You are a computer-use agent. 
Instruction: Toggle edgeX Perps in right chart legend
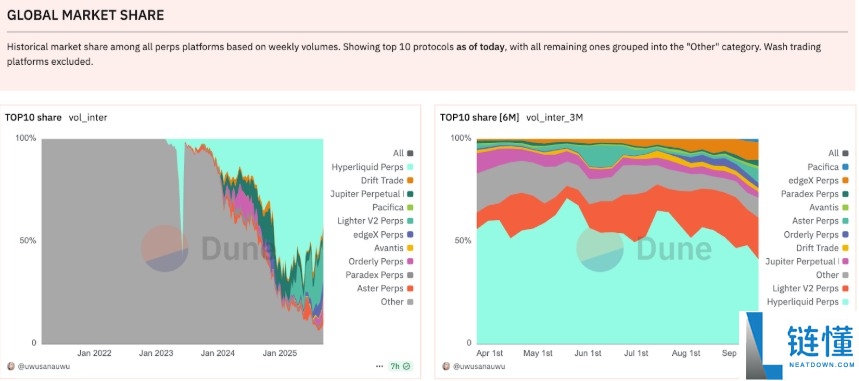click(x=818, y=180)
